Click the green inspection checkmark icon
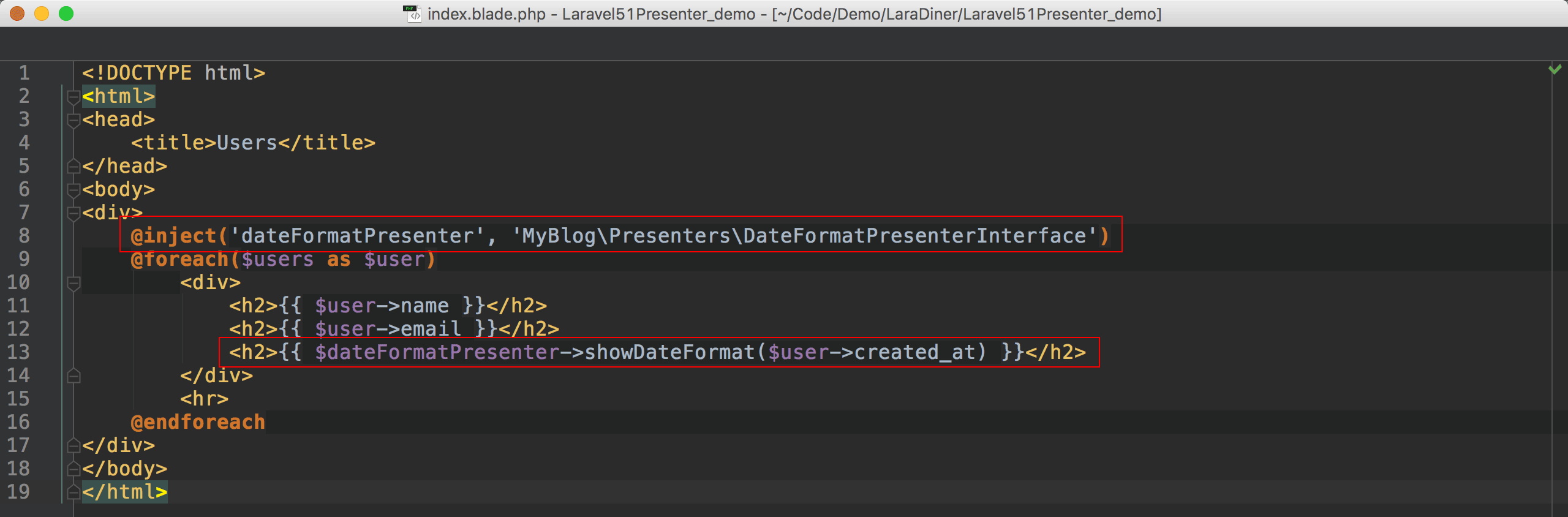 pyautogui.click(x=1555, y=69)
